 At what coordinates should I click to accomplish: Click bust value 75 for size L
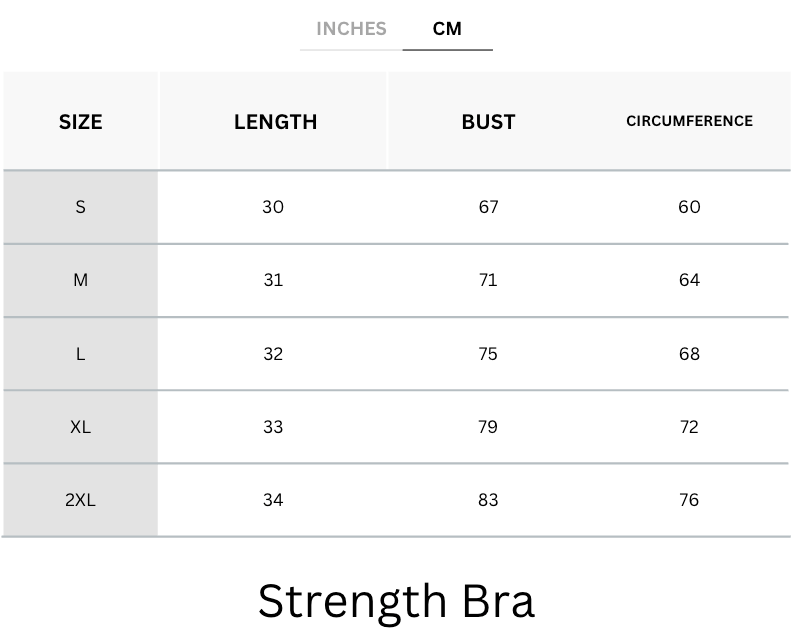click(488, 354)
